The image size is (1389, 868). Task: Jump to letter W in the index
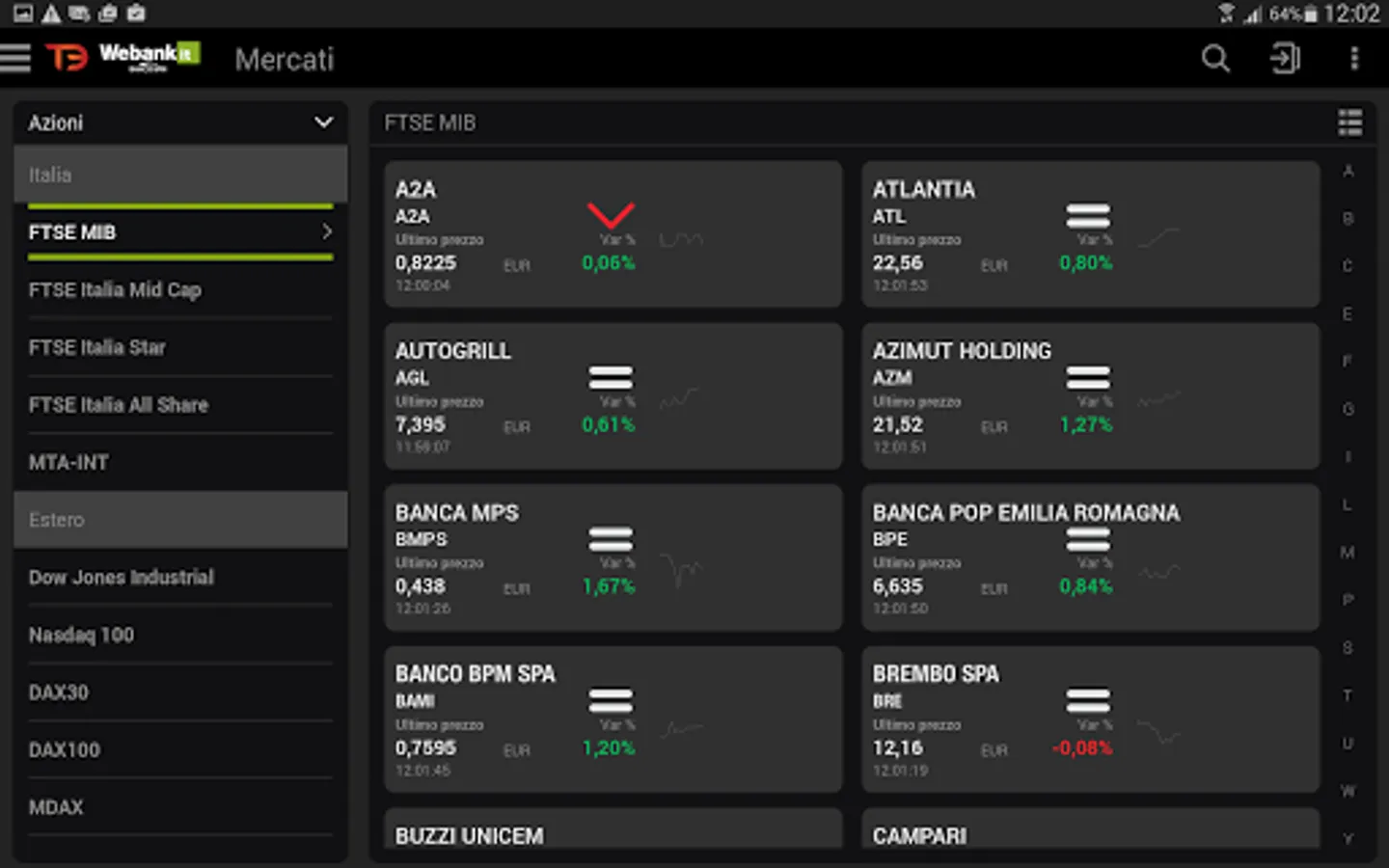click(1348, 791)
